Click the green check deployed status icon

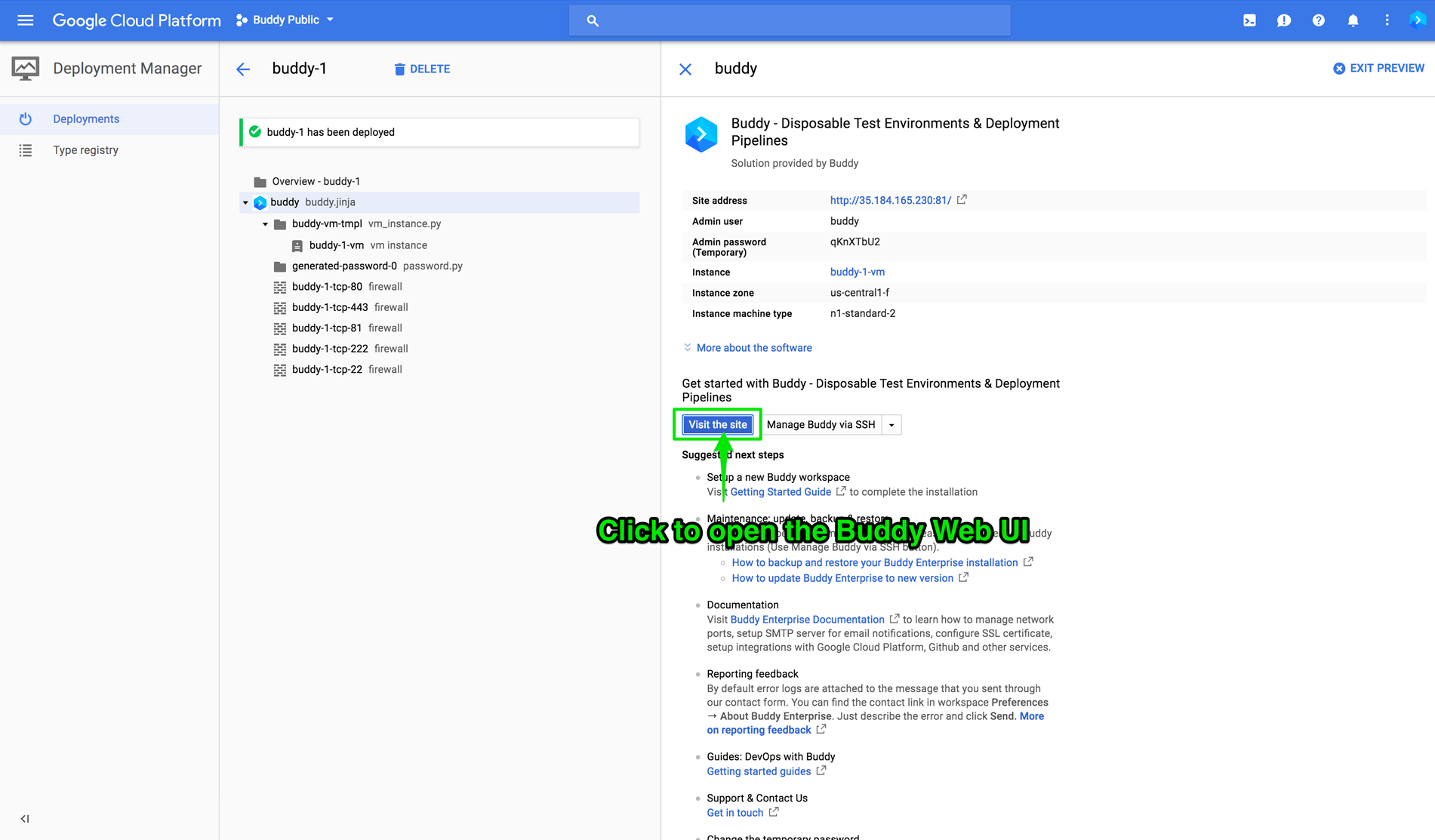pyautogui.click(x=254, y=132)
